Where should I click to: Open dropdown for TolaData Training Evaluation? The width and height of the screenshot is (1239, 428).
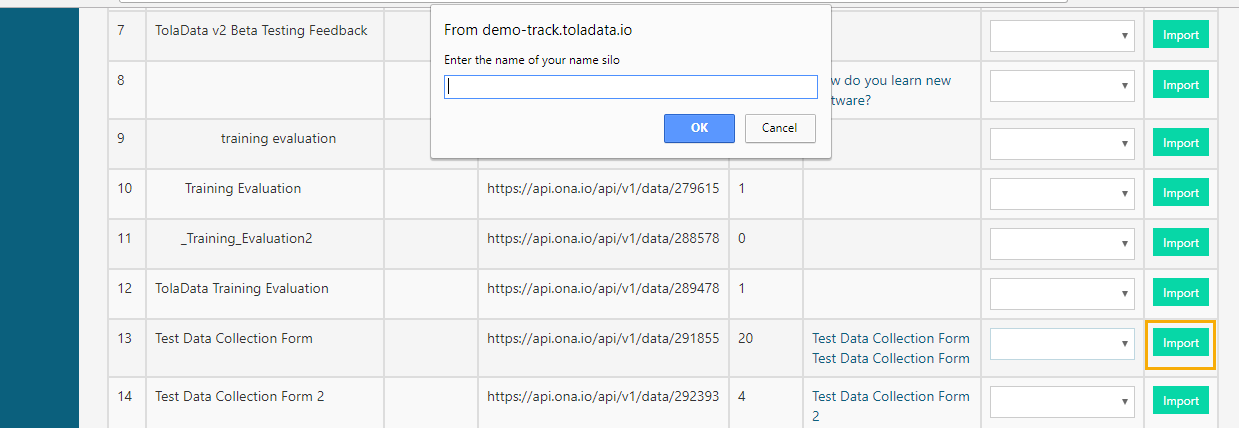(x=1062, y=293)
